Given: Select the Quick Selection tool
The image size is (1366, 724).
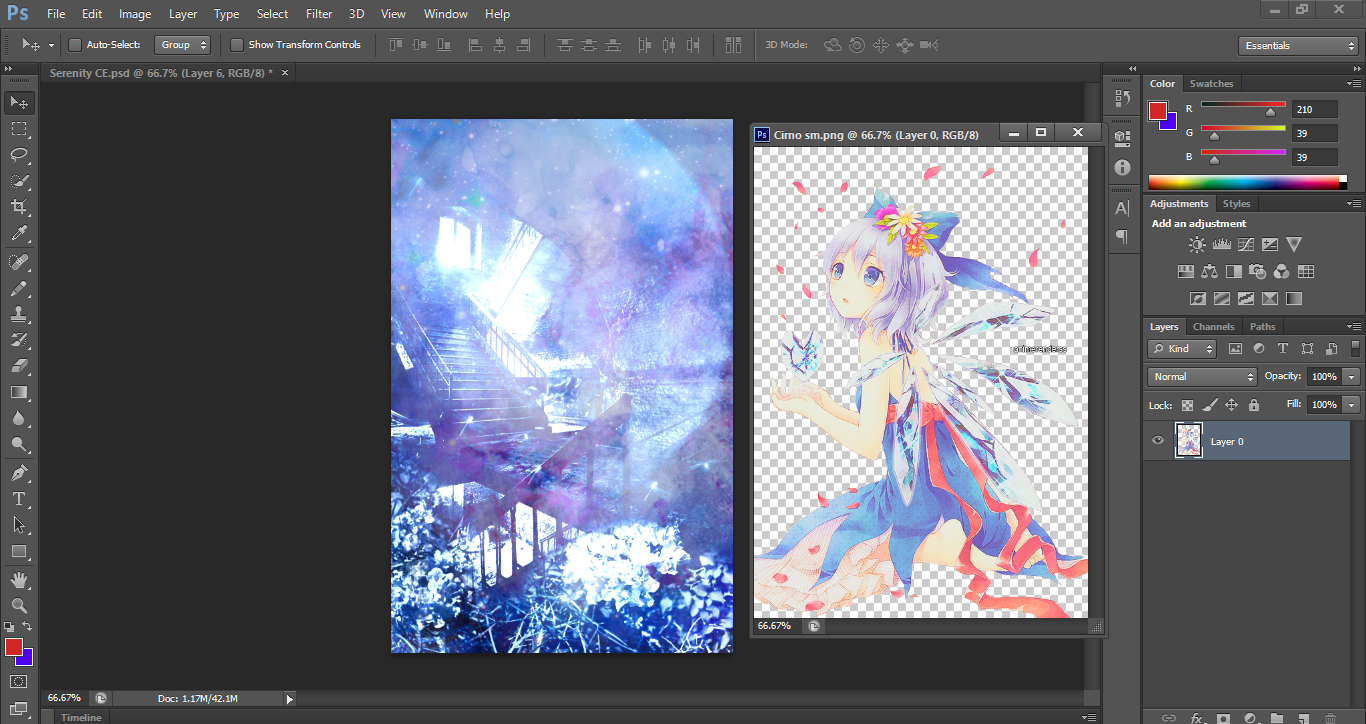Looking at the screenshot, I should click(x=19, y=181).
